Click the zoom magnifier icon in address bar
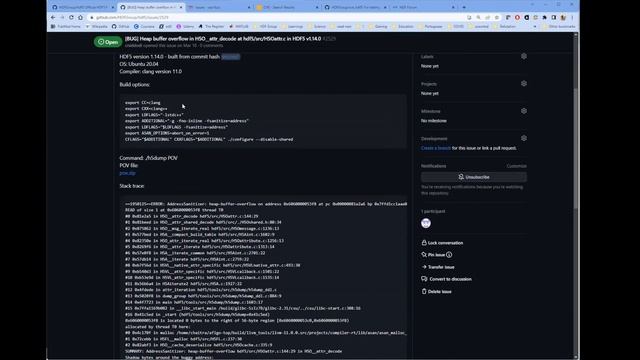This screenshot has height=360, width=640. coord(478,18)
